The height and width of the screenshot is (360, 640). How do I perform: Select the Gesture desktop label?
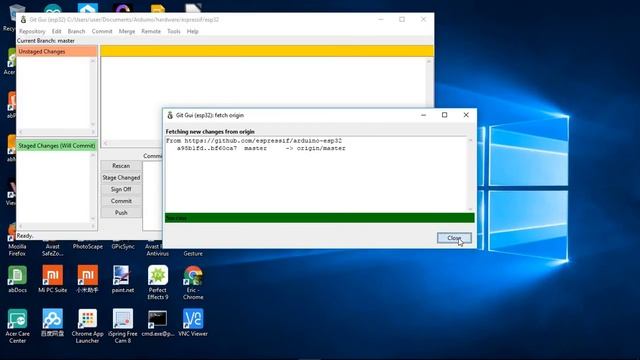tap(193, 253)
